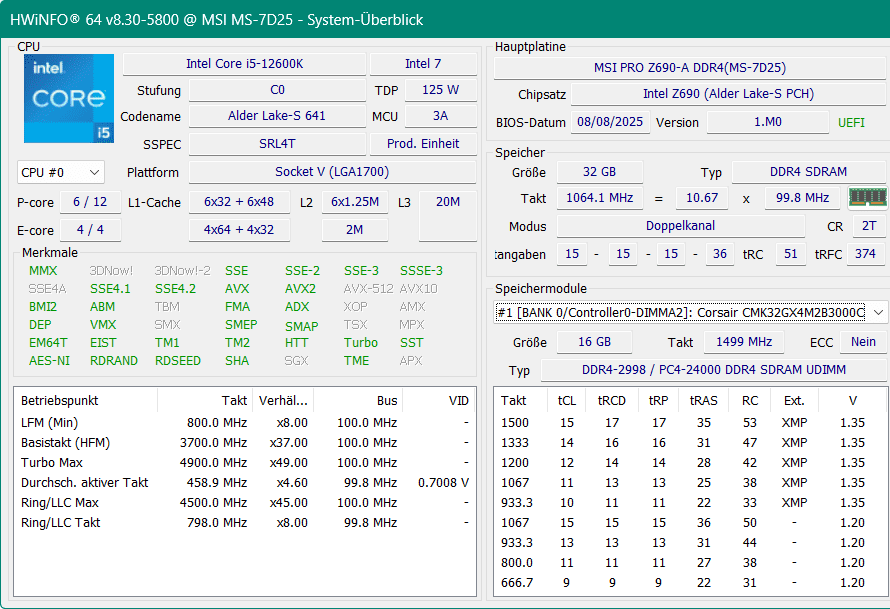Click the VID column header
Image resolution: width=890 pixels, height=609 pixels.
point(458,400)
